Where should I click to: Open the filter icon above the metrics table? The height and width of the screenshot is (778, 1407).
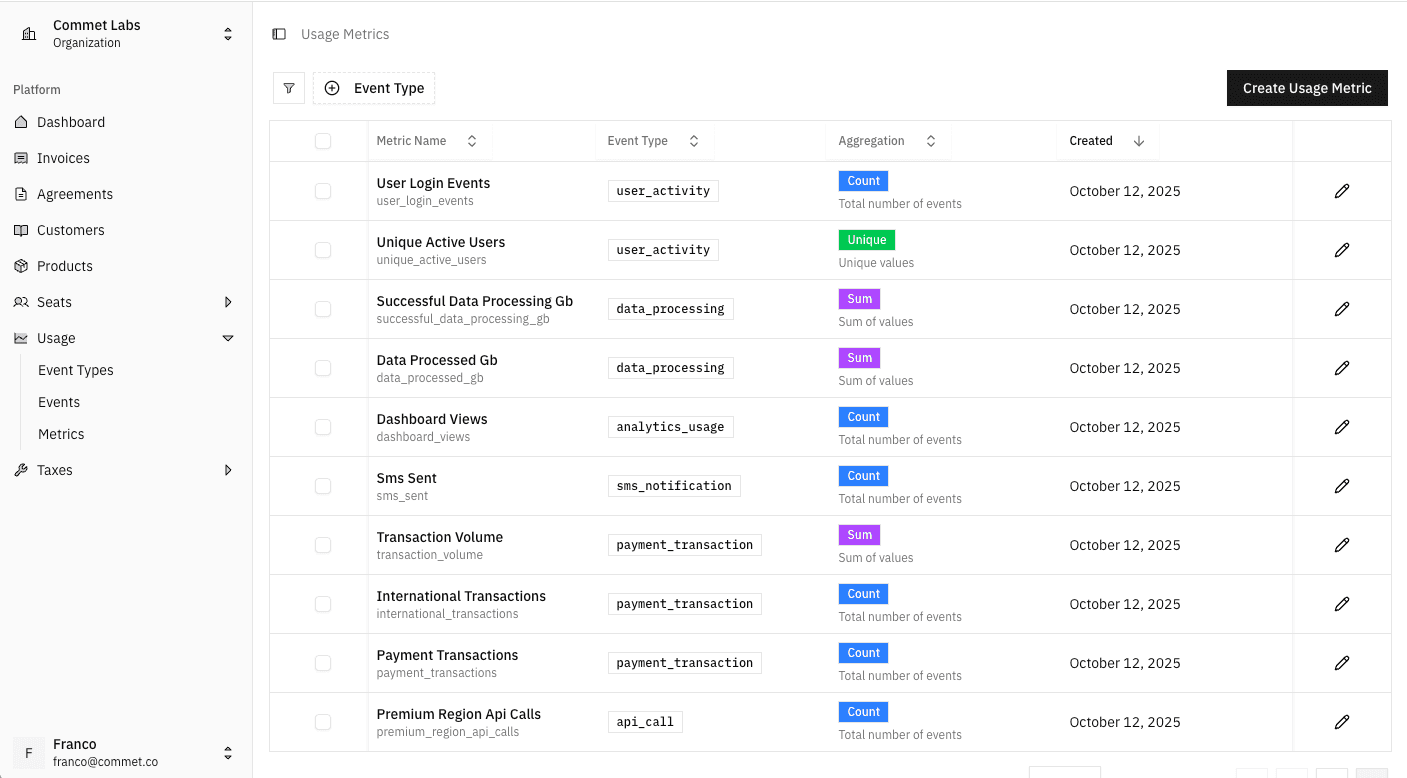pyautogui.click(x=289, y=88)
